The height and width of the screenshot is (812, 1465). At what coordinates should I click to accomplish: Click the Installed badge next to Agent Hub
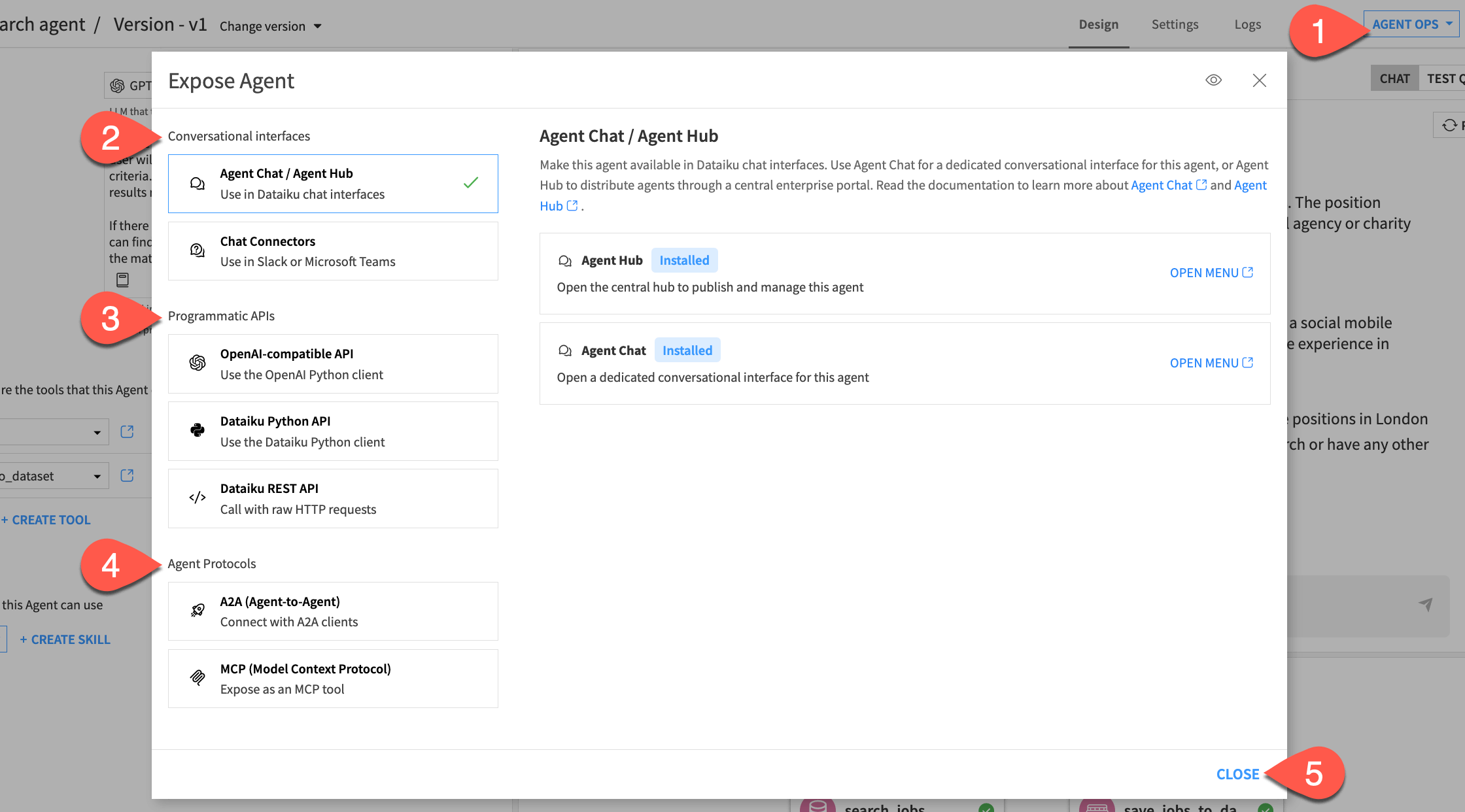pyautogui.click(x=684, y=260)
